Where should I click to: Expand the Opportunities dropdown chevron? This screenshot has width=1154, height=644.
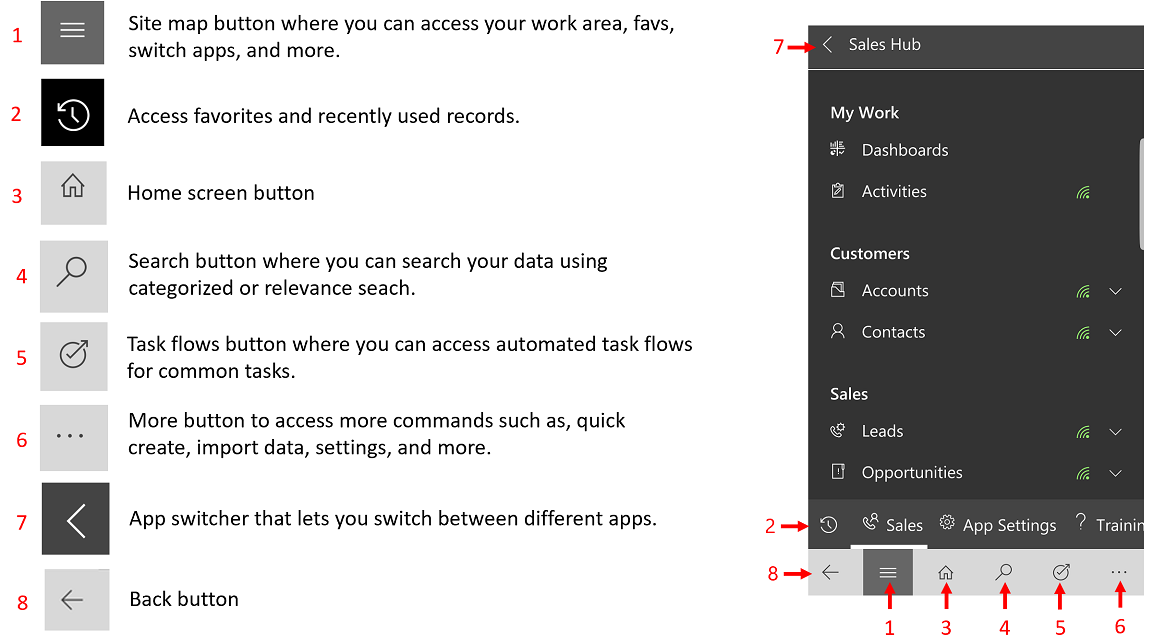pyautogui.click(x=1116, y=473)
